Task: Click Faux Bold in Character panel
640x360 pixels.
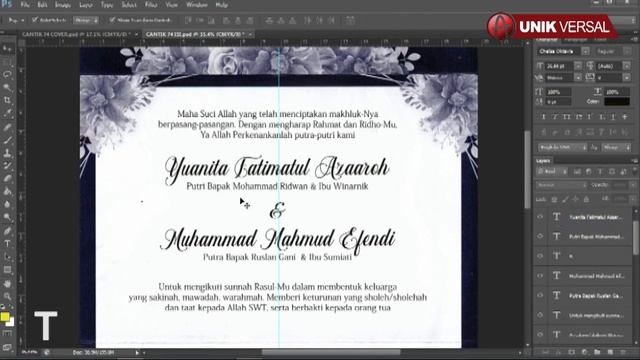Action: (543, 117)
